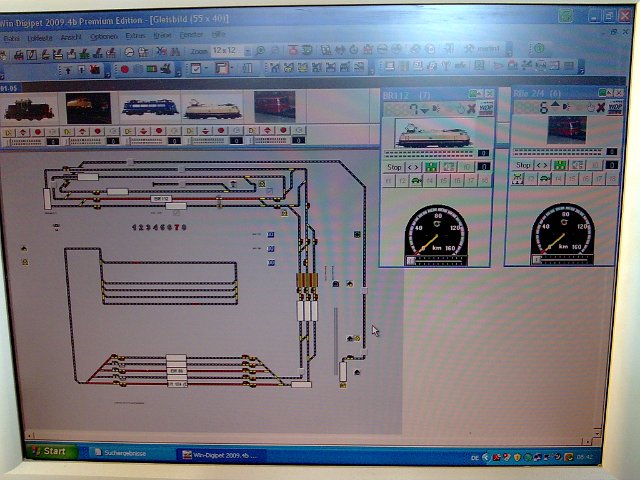Open the Ansicht menu
This screenshot has height=480, width=640.
click(71, 37)
